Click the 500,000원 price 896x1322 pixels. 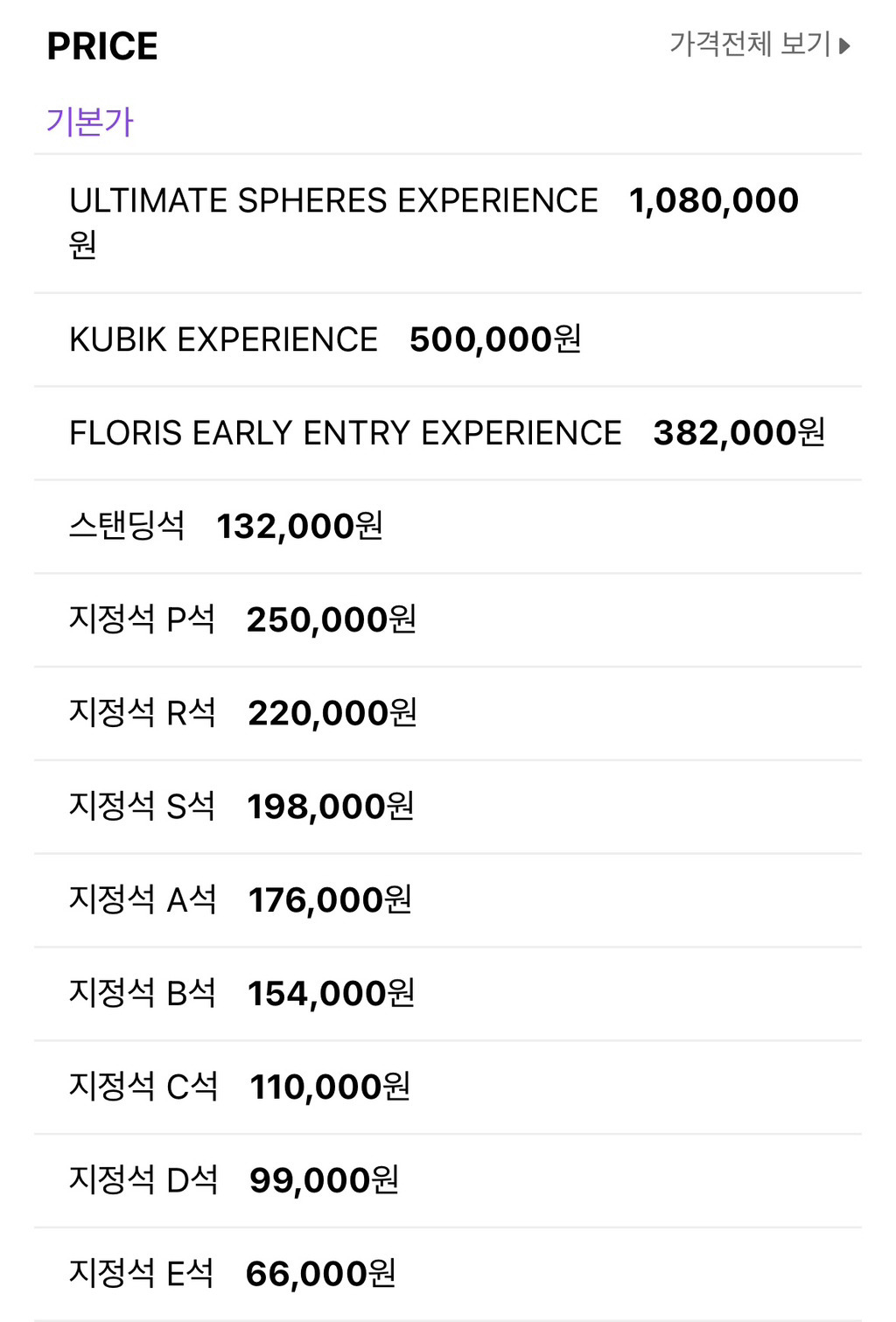click(x=495, y=339)
